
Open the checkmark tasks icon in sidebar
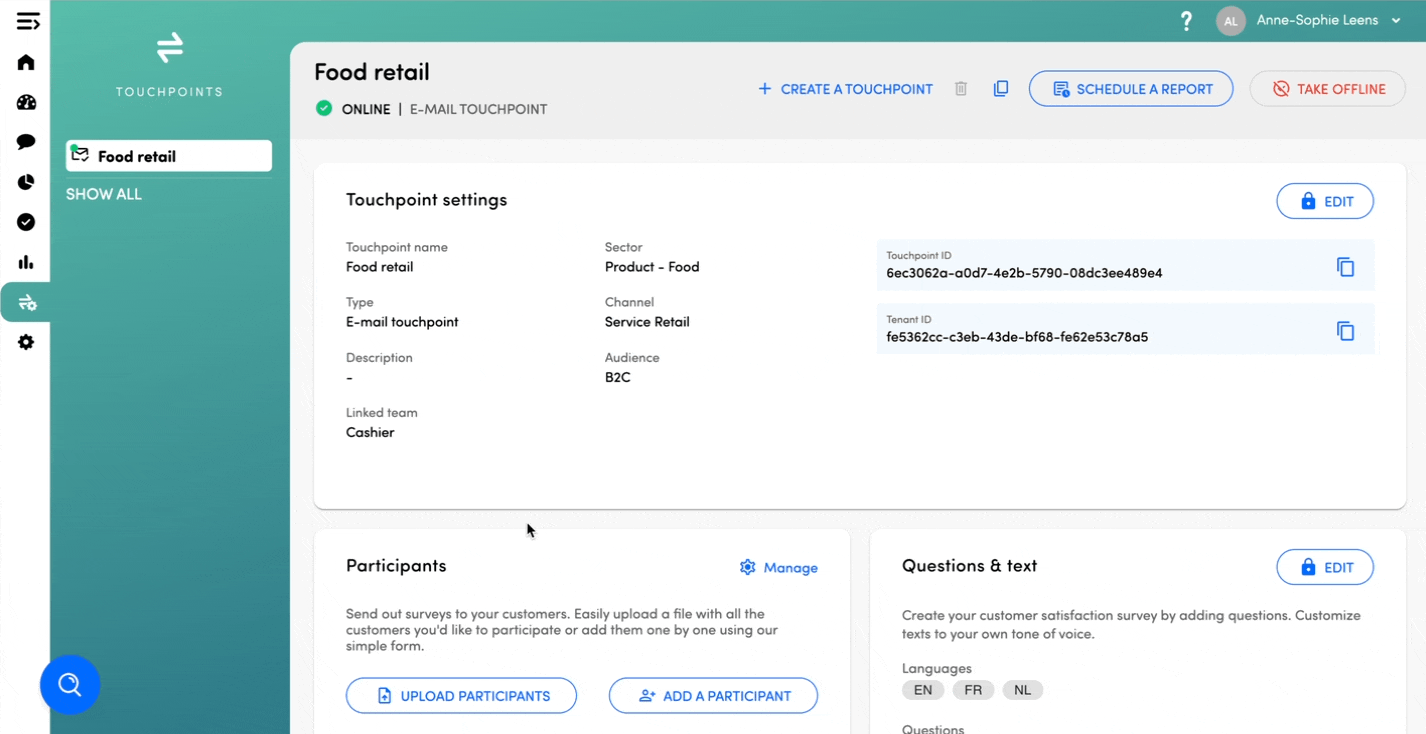(26, 222)
